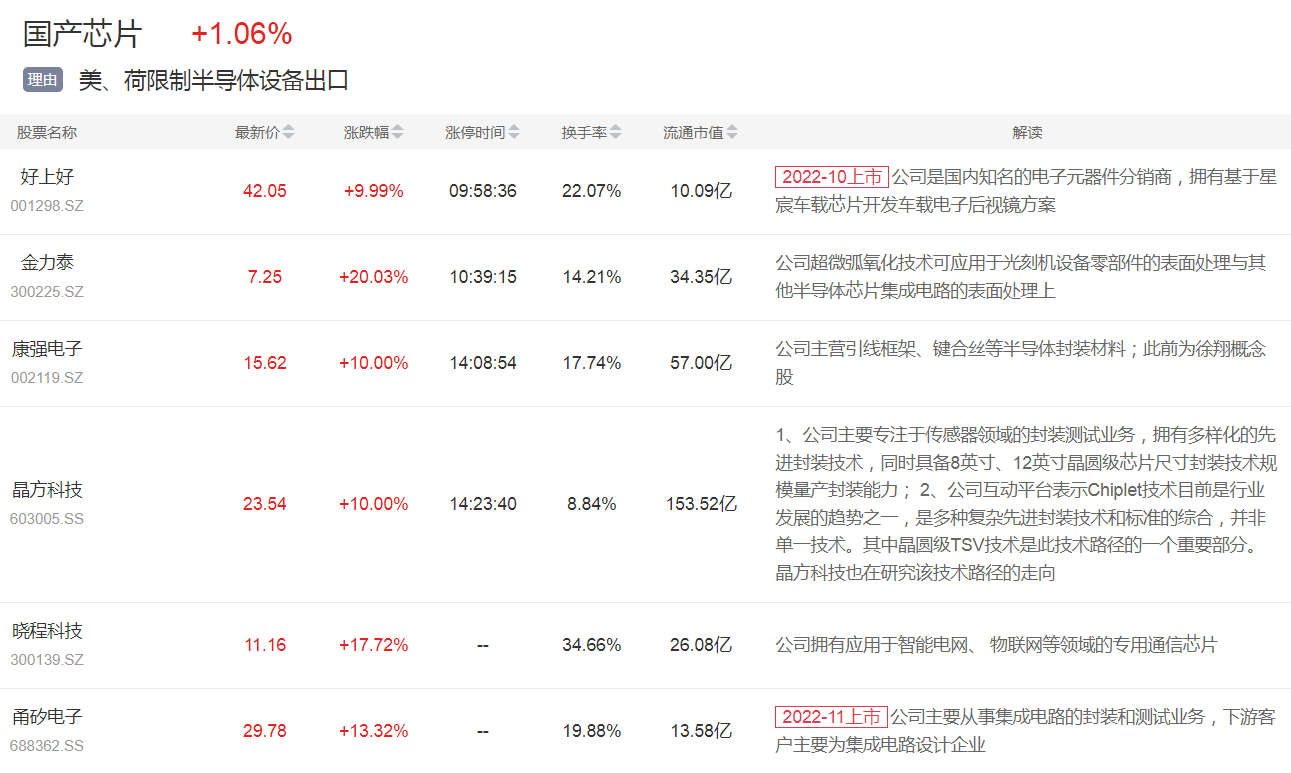This screenshot has width=1291, height=773.
Task: Click turnover rate 8.84%
Action: (x=592, y=504)
